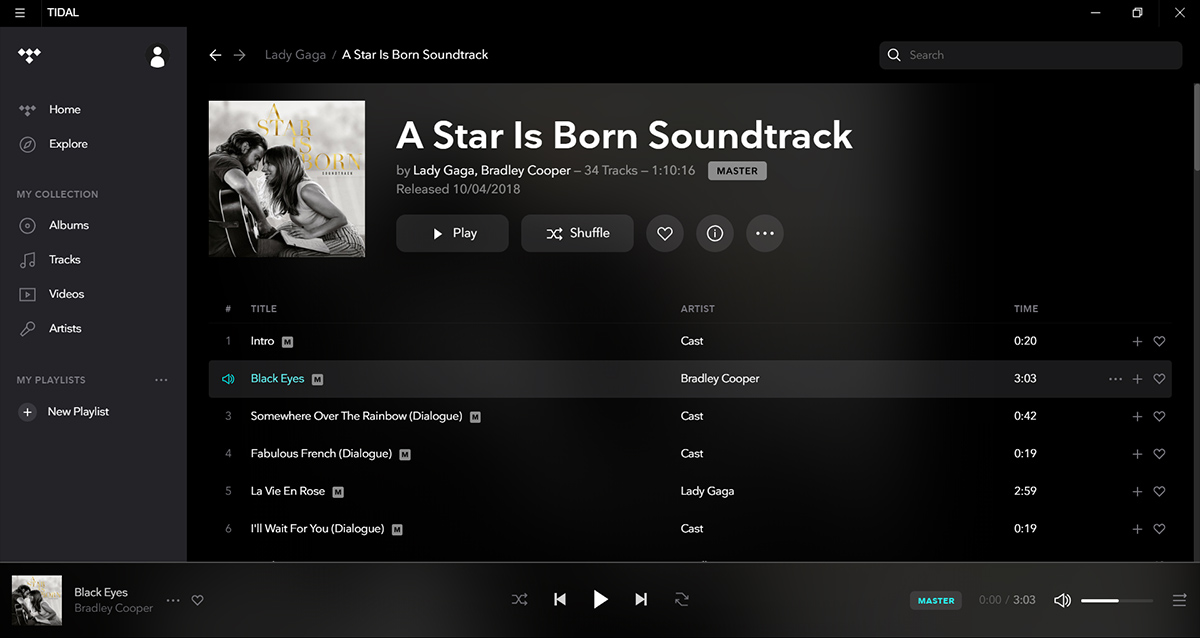
Task: Adjust the volume slider
Action: 1117,600
